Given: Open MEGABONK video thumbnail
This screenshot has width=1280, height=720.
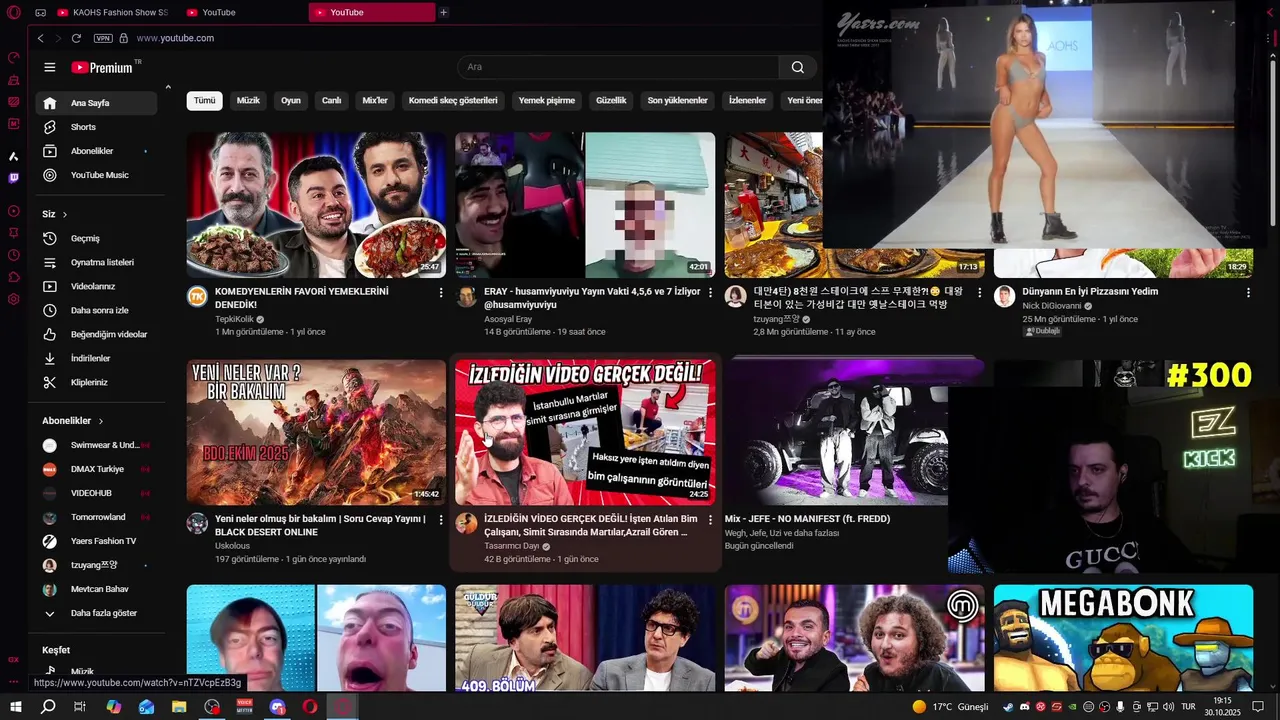Looking at the screenshot, I should 1123,638.
